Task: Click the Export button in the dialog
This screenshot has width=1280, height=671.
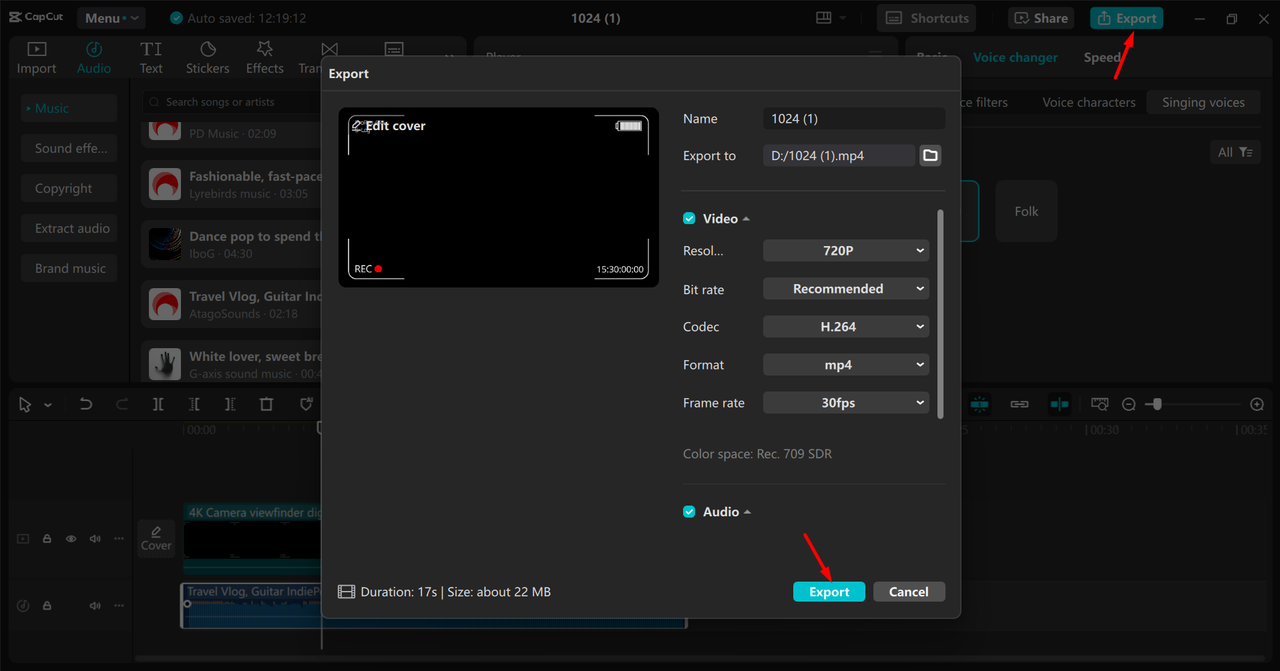Action: point(829,591)
